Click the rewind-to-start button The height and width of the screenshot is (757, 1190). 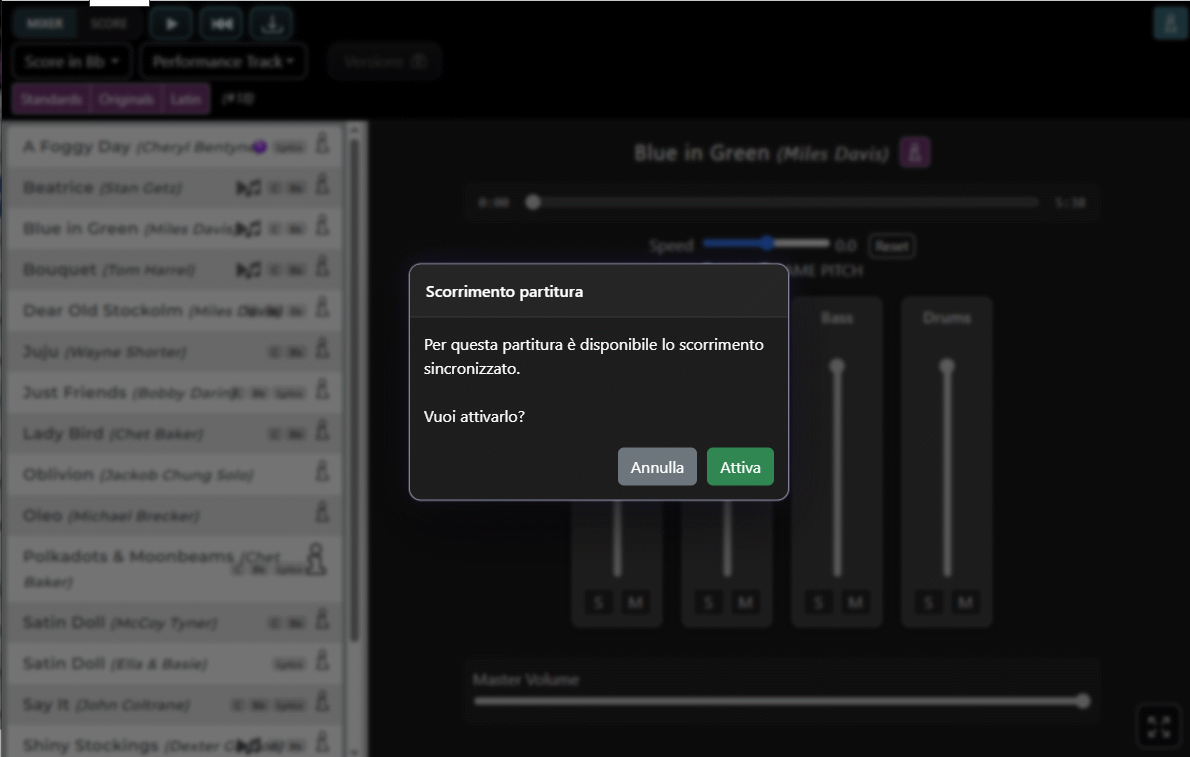(222, 24)
